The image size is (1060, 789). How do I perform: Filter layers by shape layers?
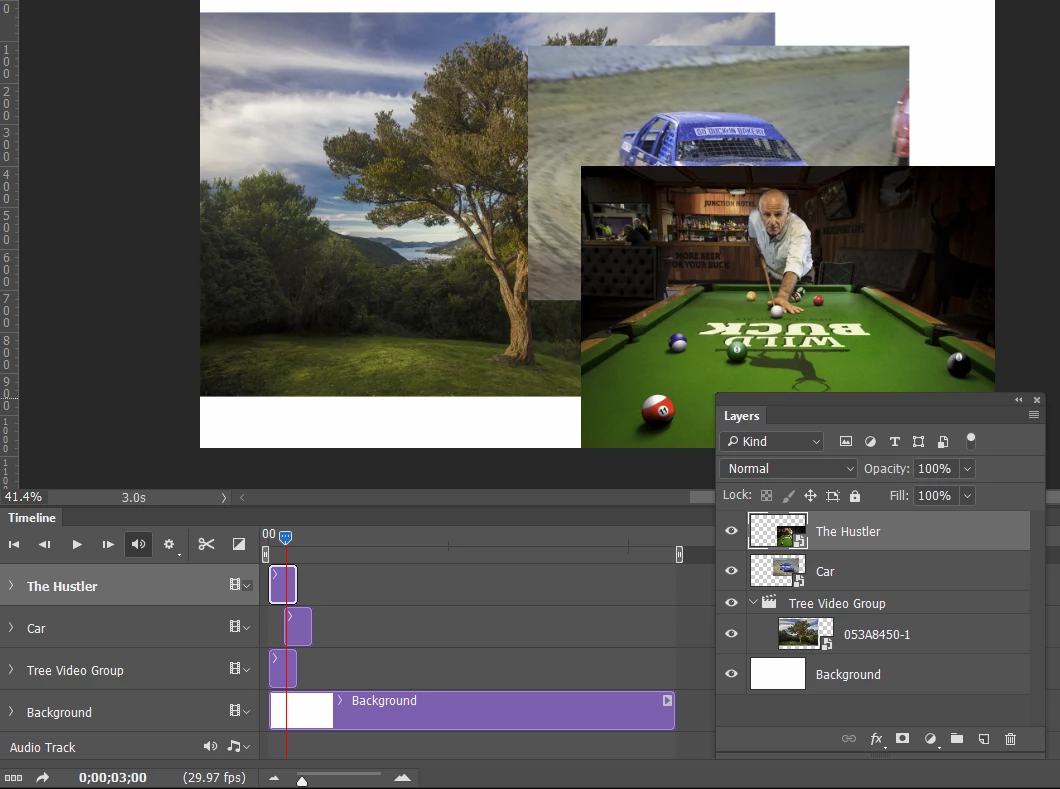[x=918, y=441]
